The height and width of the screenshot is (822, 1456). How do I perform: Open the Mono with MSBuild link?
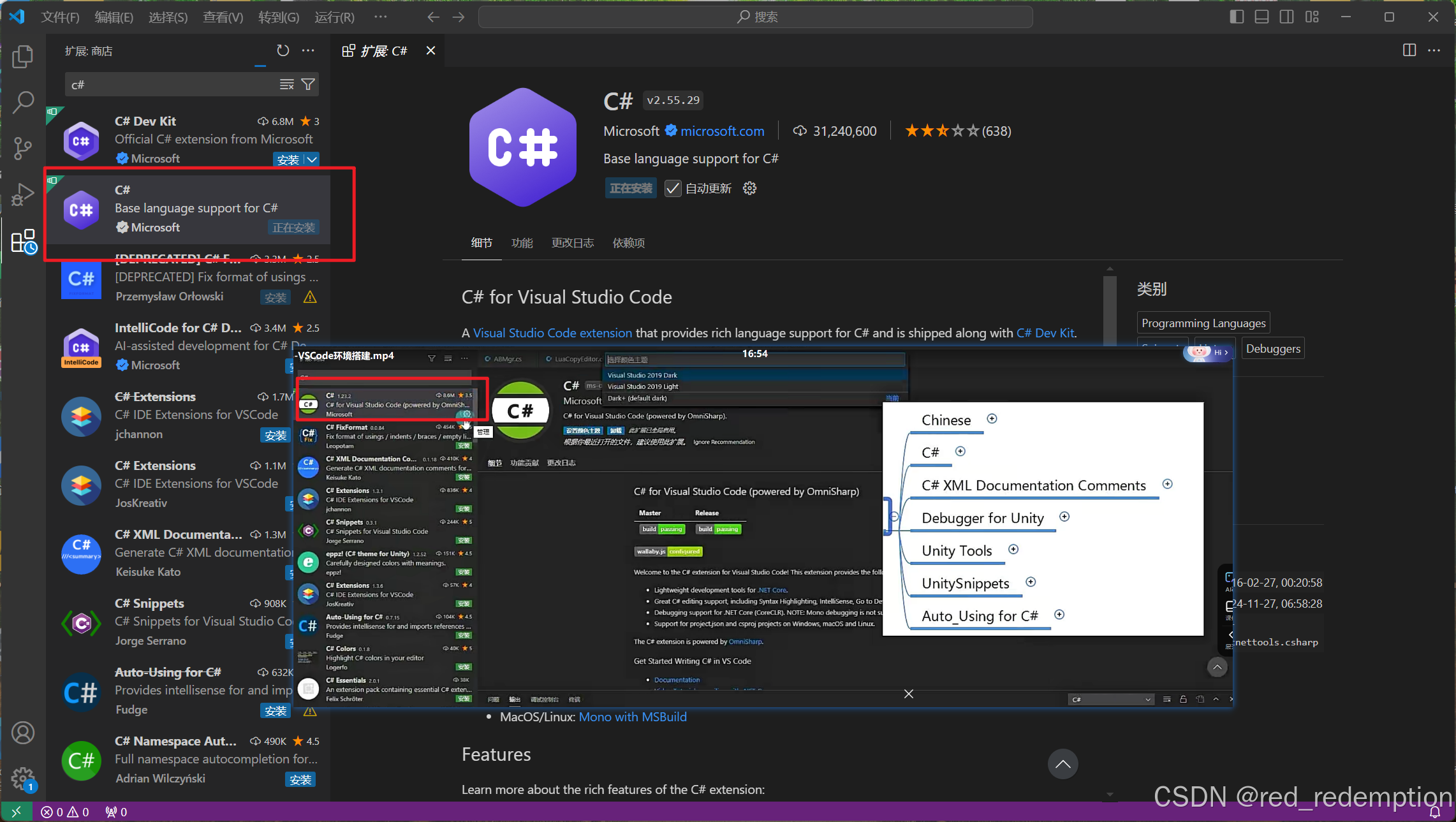pyautogui.click(x=633, y=717)
